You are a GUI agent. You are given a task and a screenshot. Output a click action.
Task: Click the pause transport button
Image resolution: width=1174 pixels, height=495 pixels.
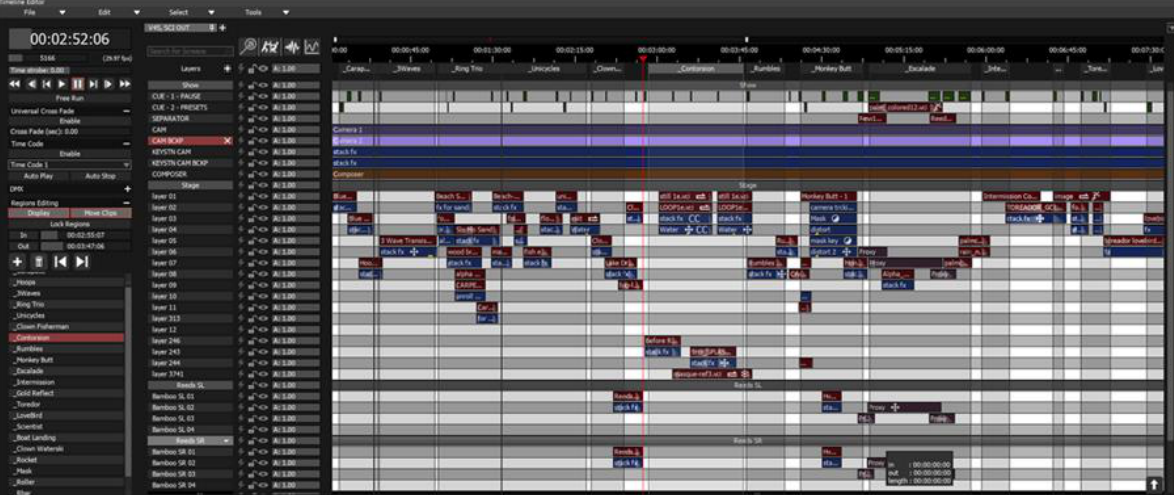(x=78, y=84)
